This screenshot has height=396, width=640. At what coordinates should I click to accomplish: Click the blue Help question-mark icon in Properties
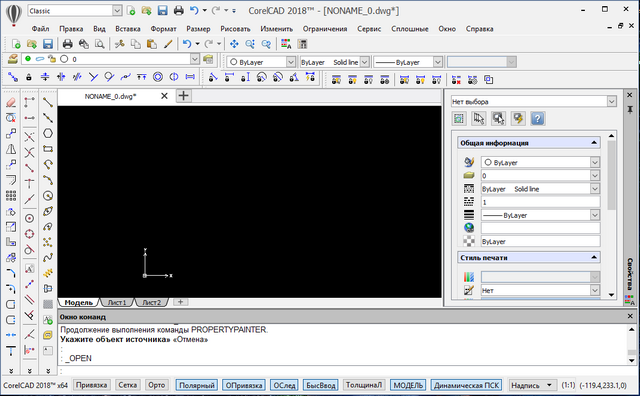click(538, 118)
